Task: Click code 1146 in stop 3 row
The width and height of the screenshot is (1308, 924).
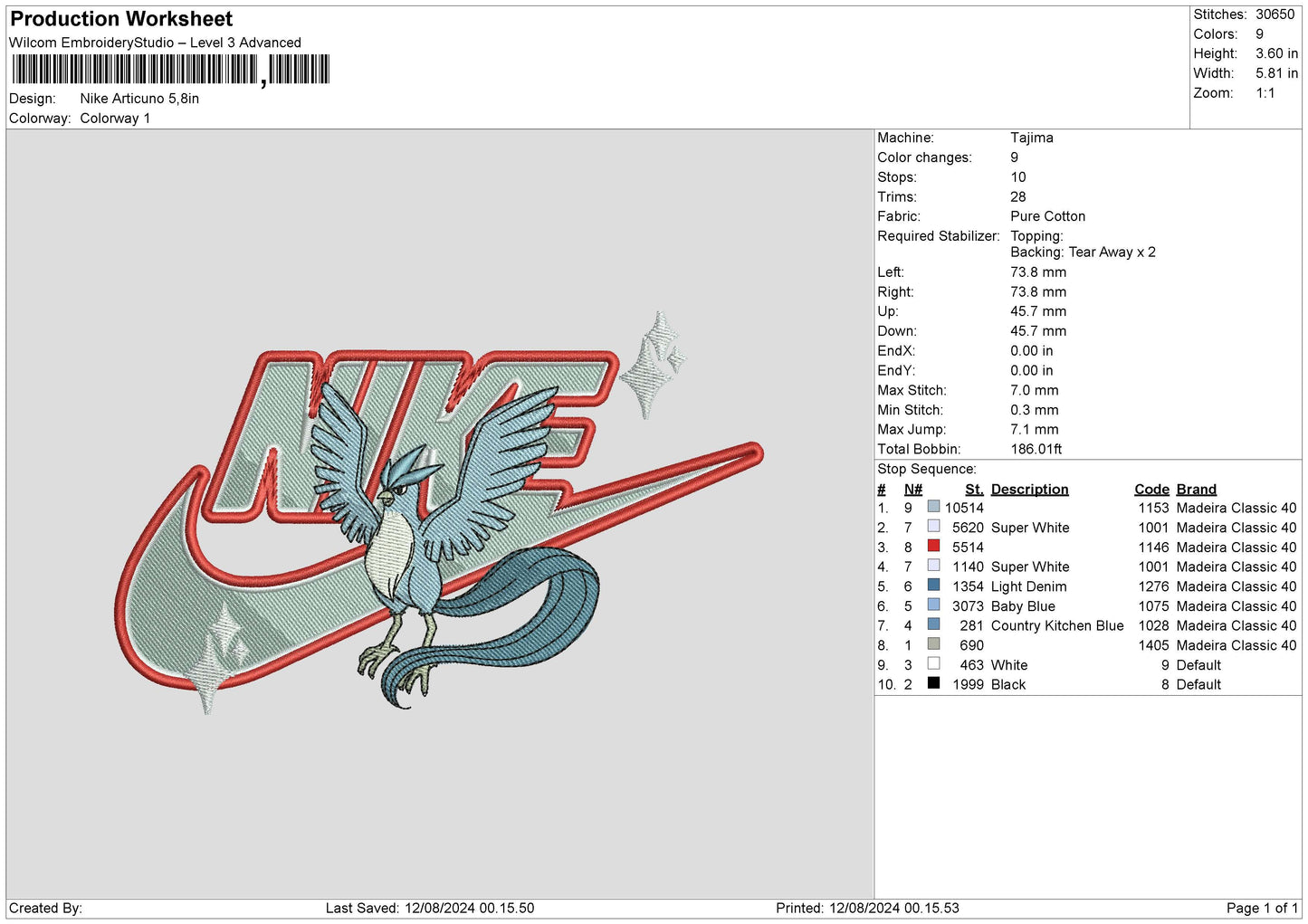Action: [x=1153, y=548]
